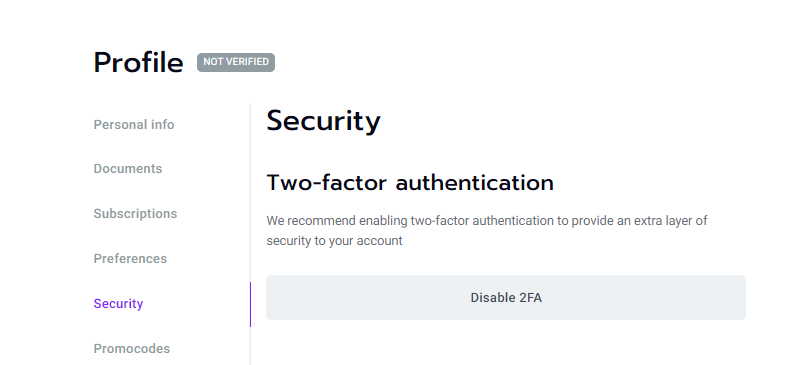The height and width of the screenshot is (365, 798).
Task: Click the 'security to your account' text line
Action: 334,241
